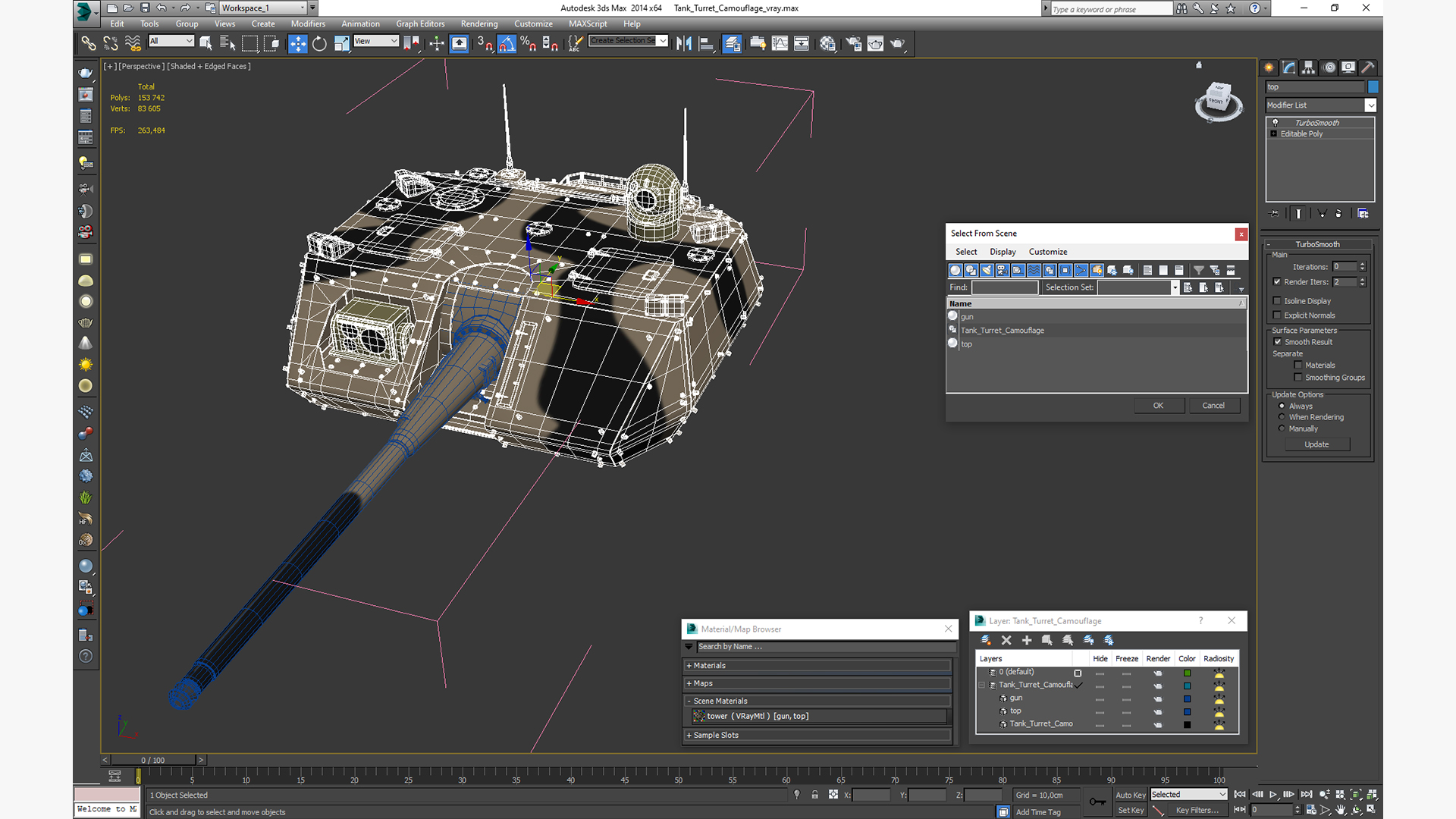Enable Separate by Smoothing Groups checkbox
This screenshot has width=1456, height=819.
[x=1298, y=378]
